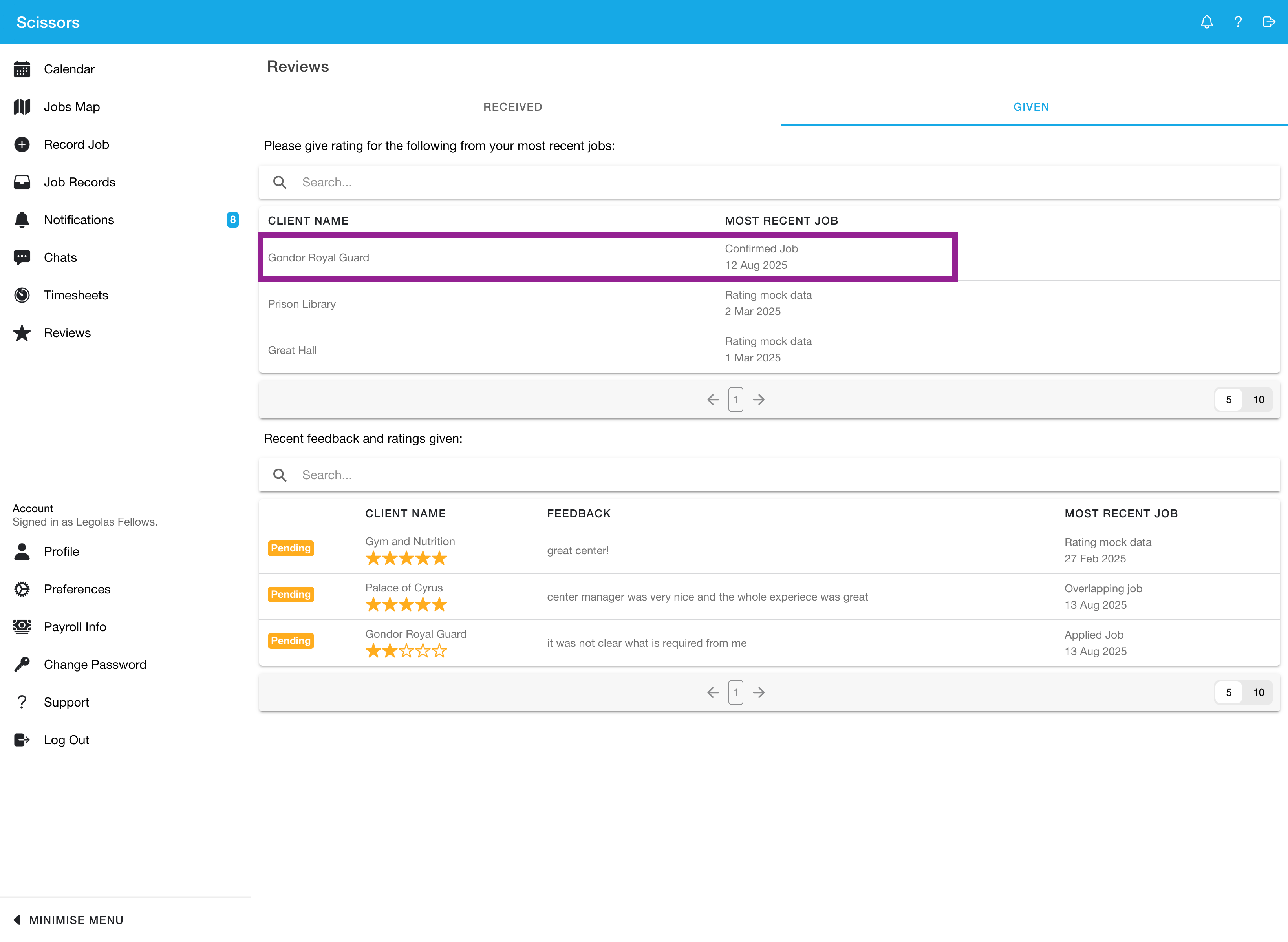The height and width of the screenshot is (942, 1288).
Task: Set pending ratings table to 10 rows
Action: click(x=1259, y=400)
